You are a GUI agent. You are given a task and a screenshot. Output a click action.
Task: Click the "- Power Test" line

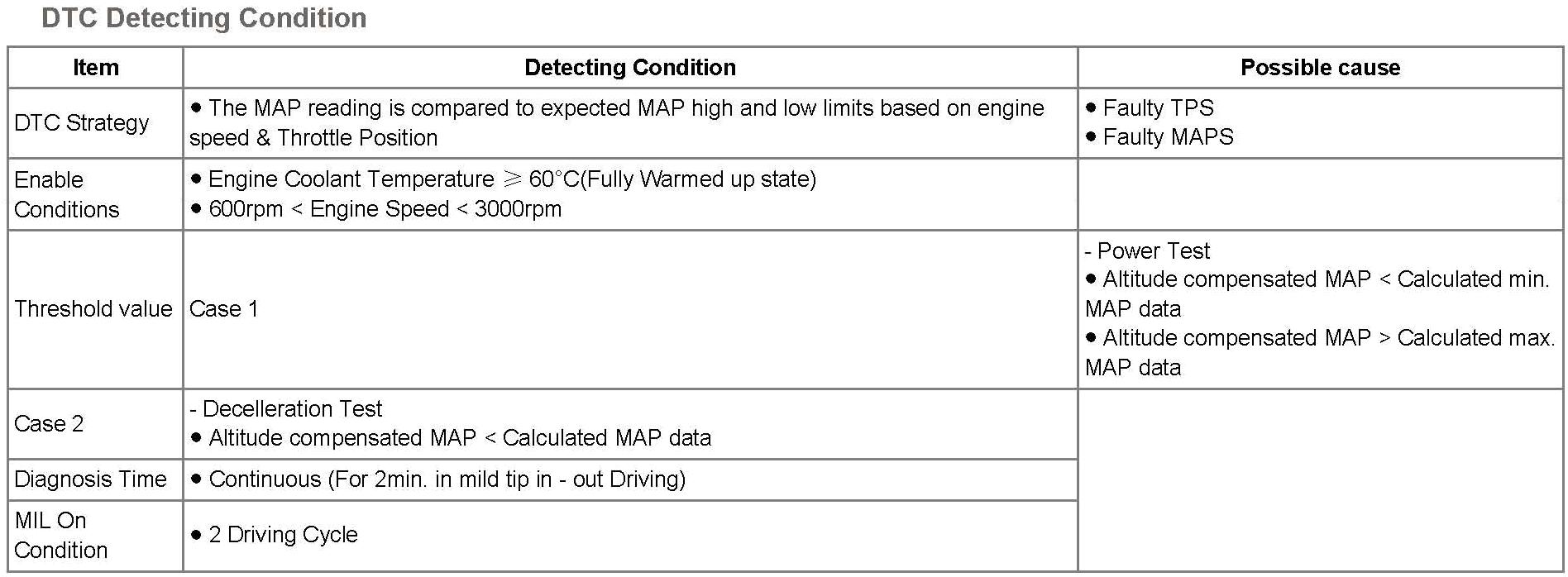coord(1147,251)
